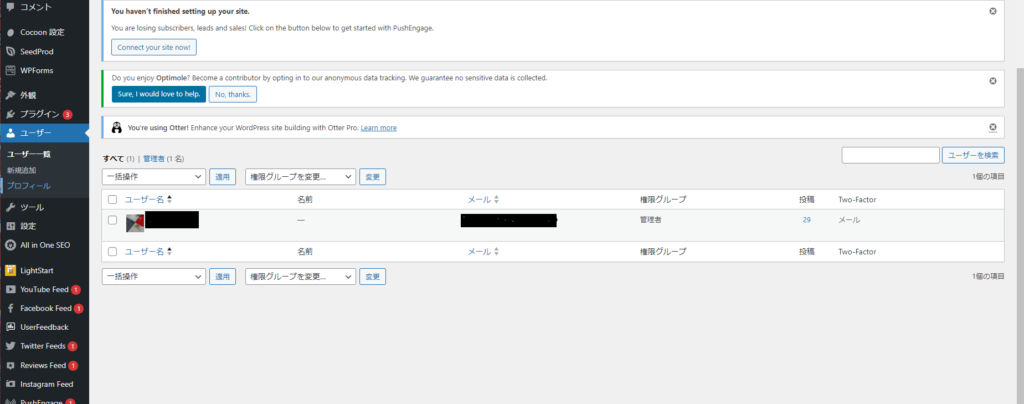Click the Facebook Feed notification badge

[78, 308]
